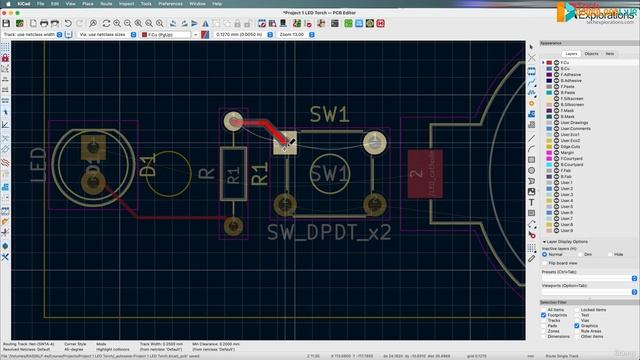640x360 pixels.
Task: Select the Measure ruler tool
Action: tap(531, 258)
